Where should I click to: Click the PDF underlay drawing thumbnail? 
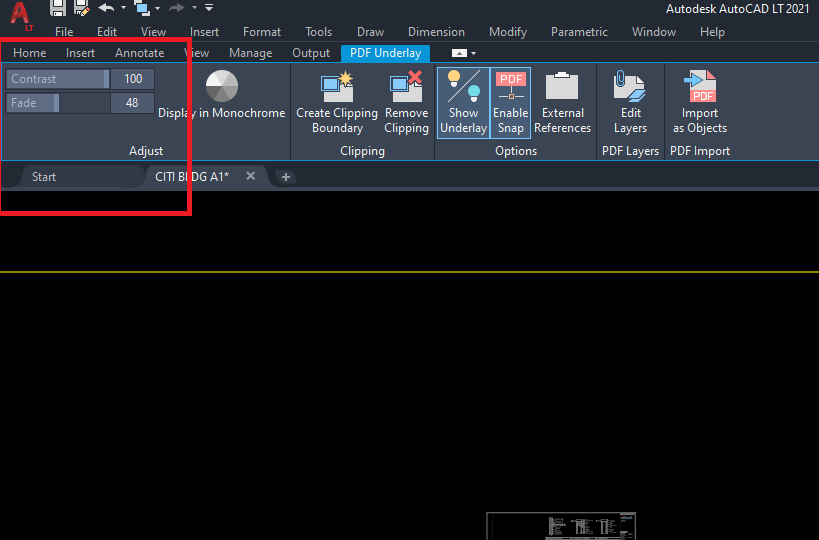point(561,526)
